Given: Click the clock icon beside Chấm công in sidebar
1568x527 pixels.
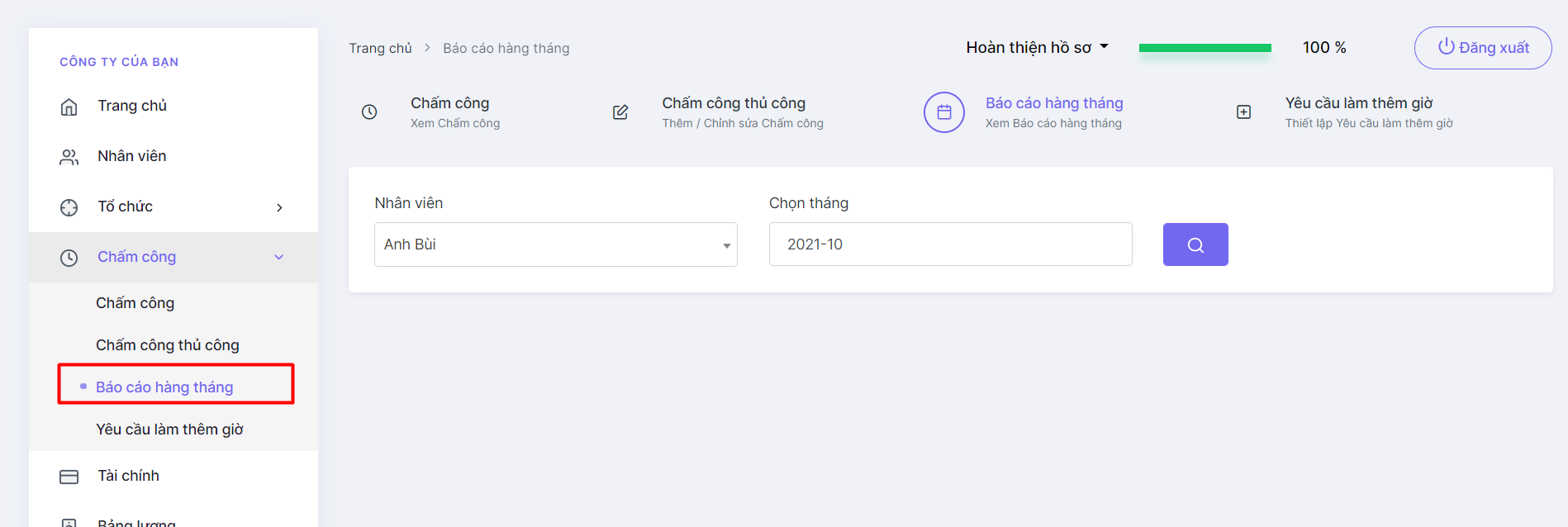Looking at the screenshot, I should tap(69, 258).
